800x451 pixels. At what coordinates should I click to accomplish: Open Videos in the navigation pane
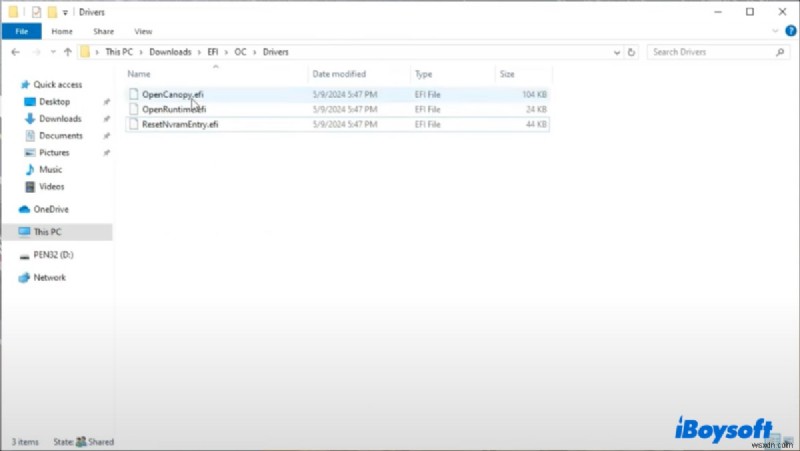click(52, 186)
